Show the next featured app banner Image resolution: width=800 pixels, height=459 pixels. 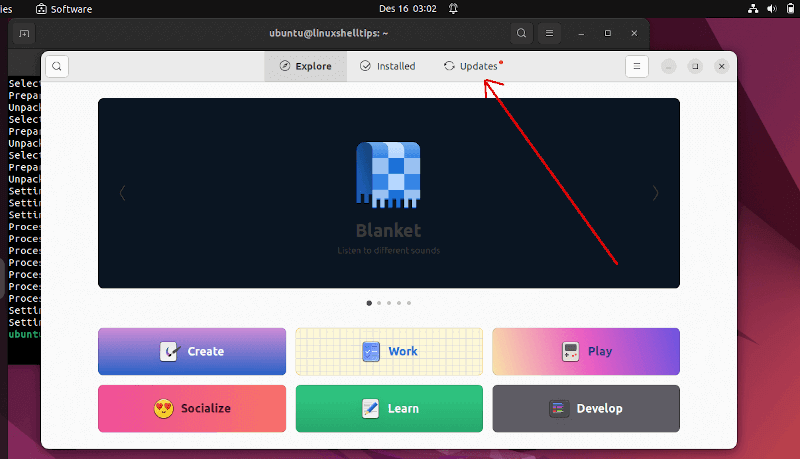point(655,193)
